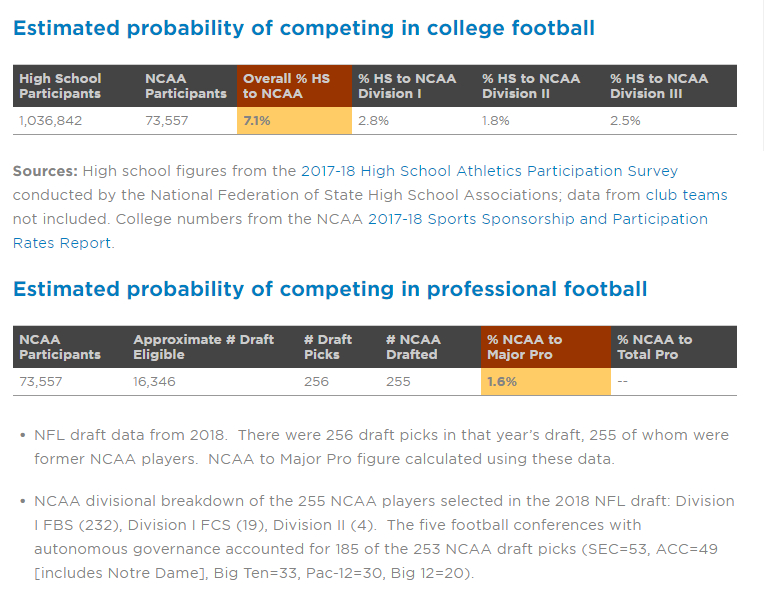Click the 2.8% Division I value
764x591 pixels.
(374, 121)
